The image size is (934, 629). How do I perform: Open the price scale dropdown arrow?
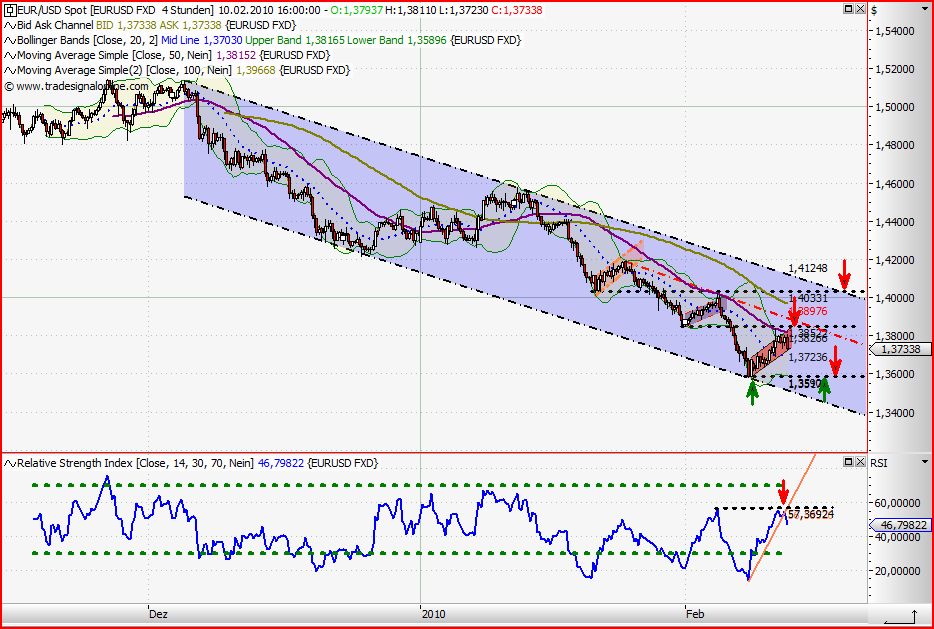[x=925, y=9]
